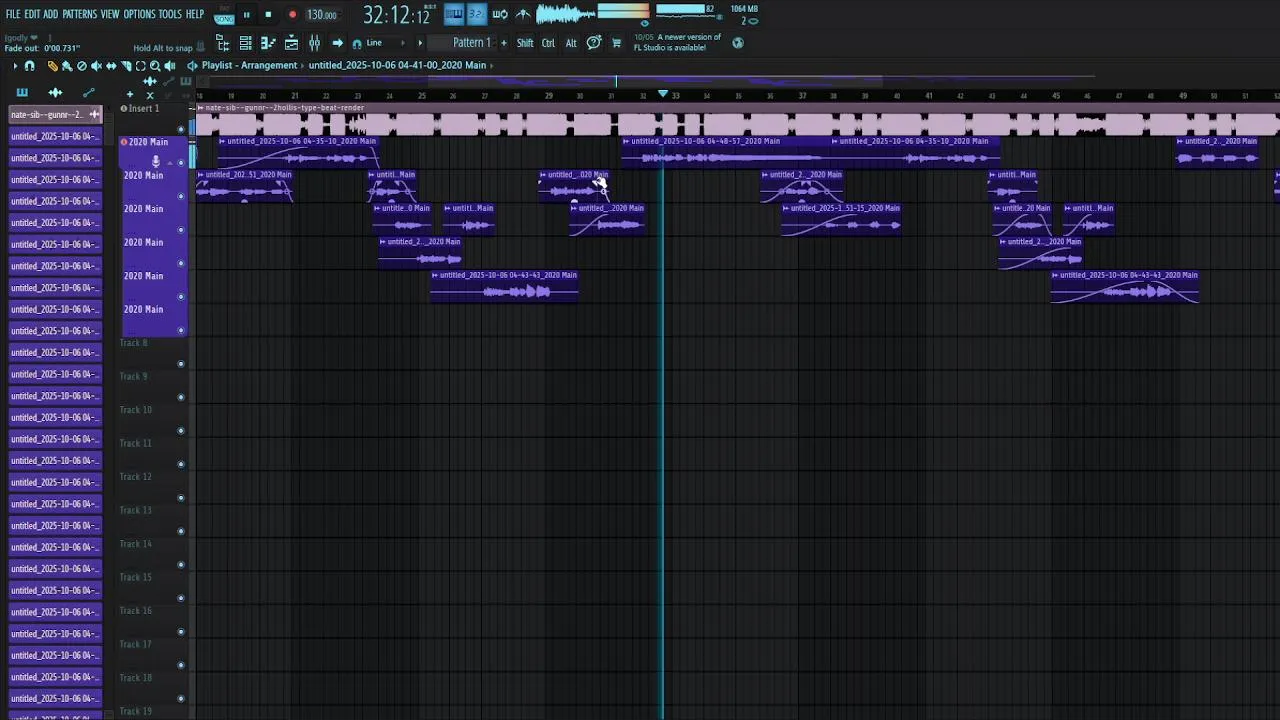This screenshot has height=720, width=1280.
Task: Open the ADD menu
Action: (51, 15)
